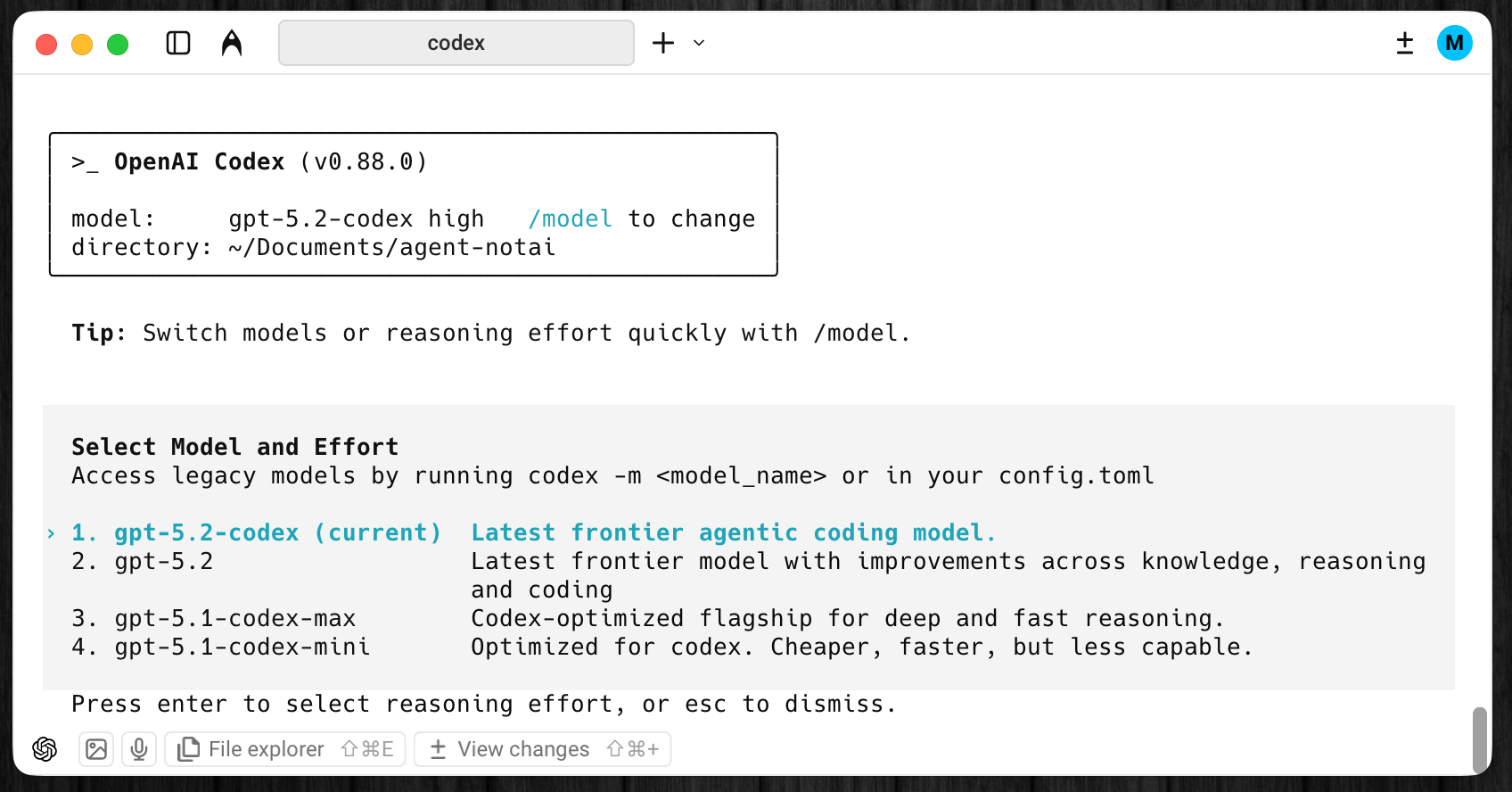This screenshot has width=1512, height=792.
Task: Switch to the codex tab
Action: (x=456, y=43)
